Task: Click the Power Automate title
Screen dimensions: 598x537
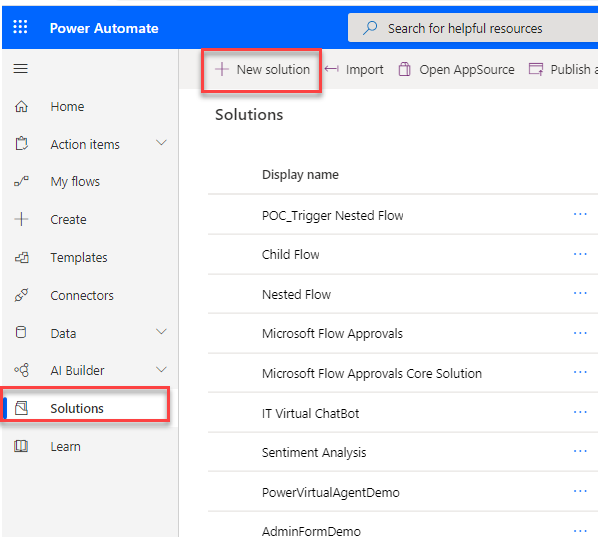Action: pos(104,28)
